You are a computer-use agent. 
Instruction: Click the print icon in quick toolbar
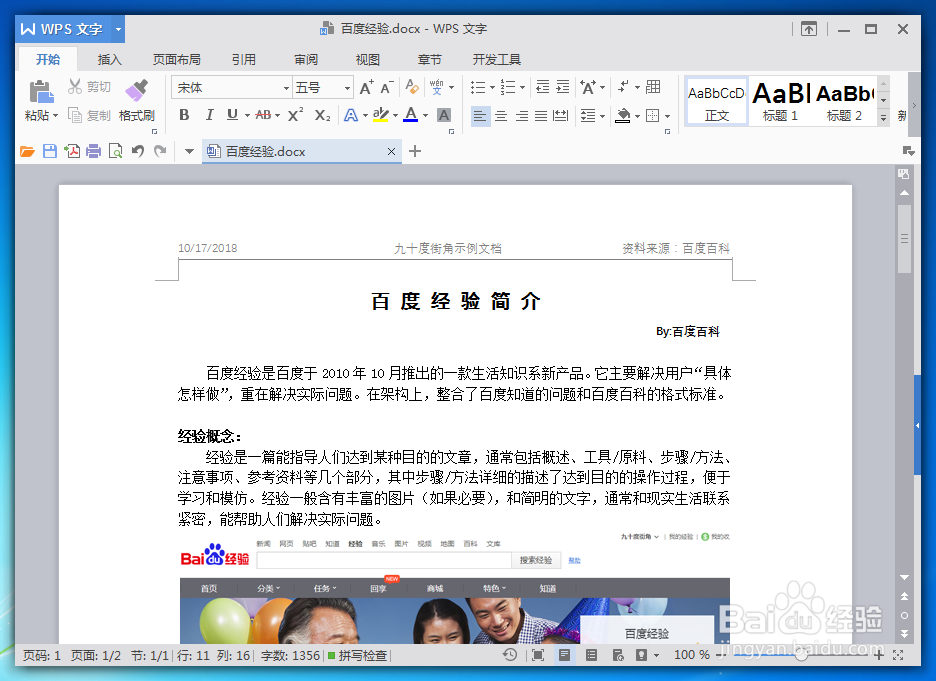point(94,152)
